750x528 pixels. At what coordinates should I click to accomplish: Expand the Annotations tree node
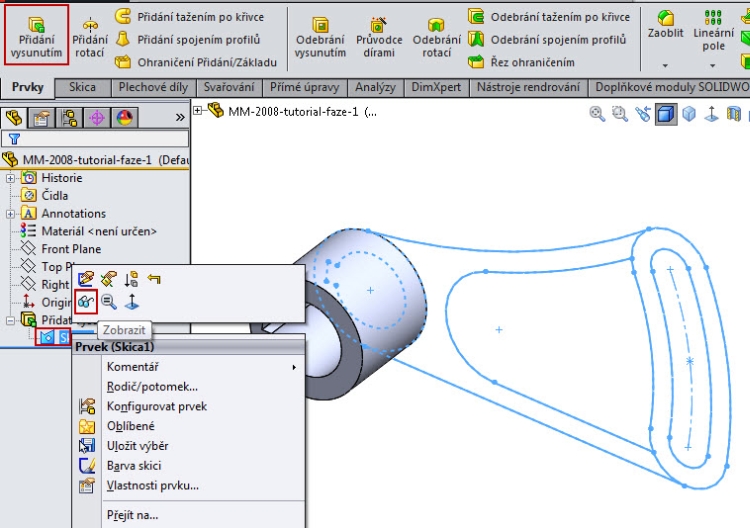(x=10, y=214)
